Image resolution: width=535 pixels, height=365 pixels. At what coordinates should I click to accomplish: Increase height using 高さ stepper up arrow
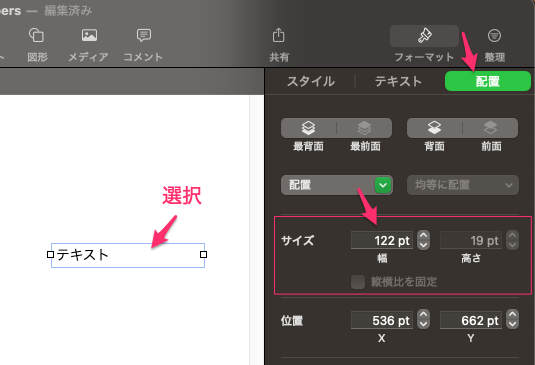(x=512, y=235)
